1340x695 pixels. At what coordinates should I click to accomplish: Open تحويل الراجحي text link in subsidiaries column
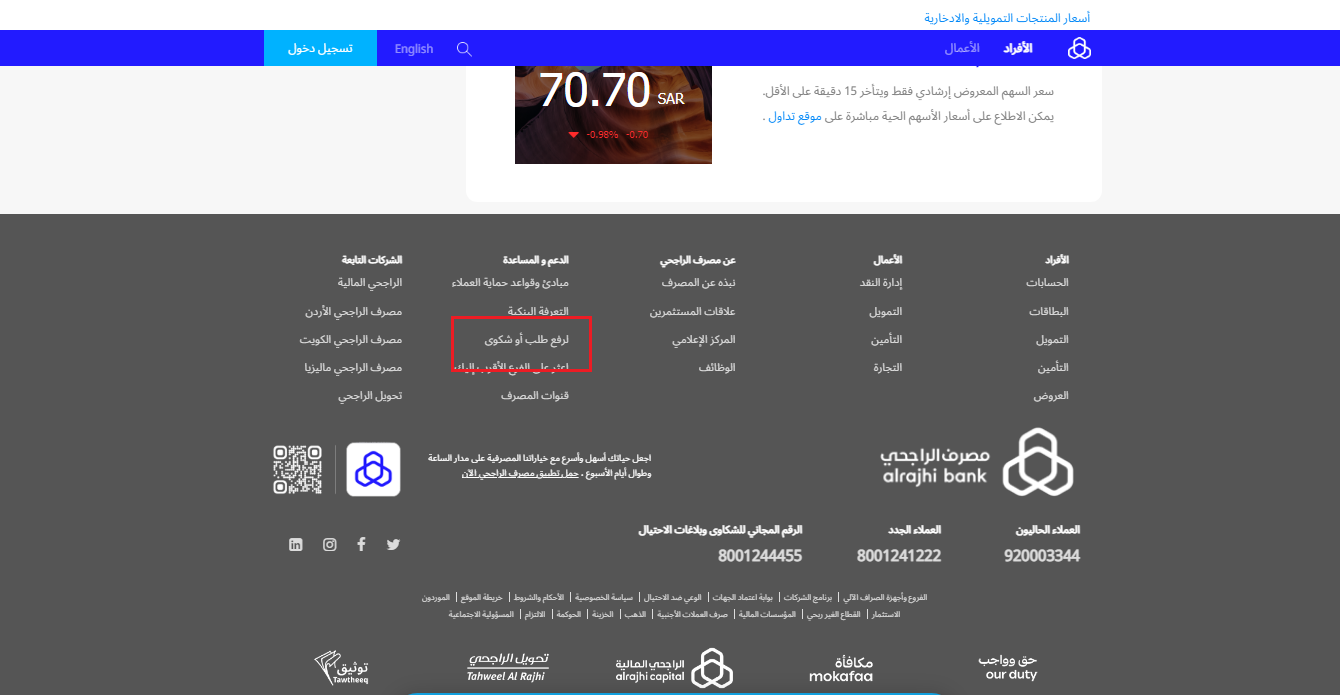(x=370, y=396)
